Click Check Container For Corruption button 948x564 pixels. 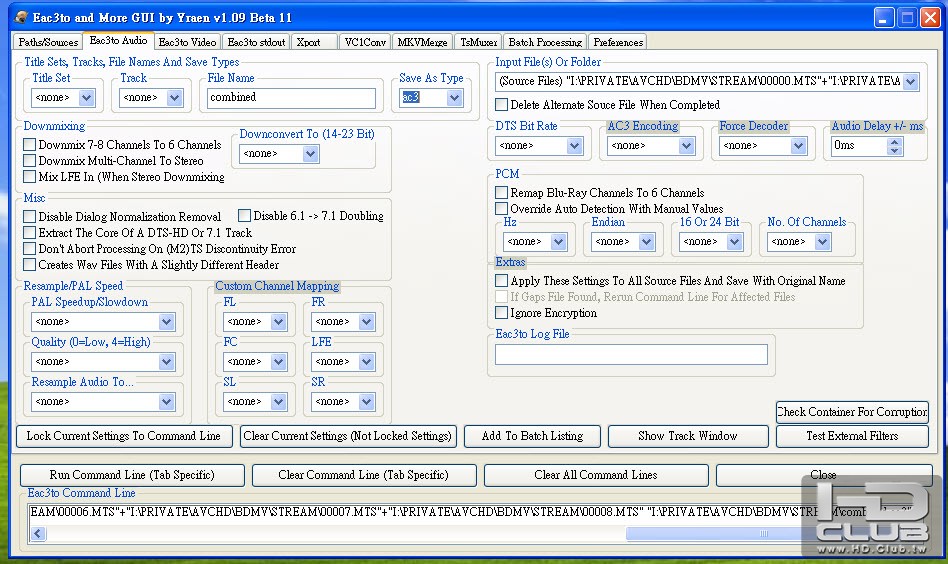pyautogui.click(x=852, y=412)
